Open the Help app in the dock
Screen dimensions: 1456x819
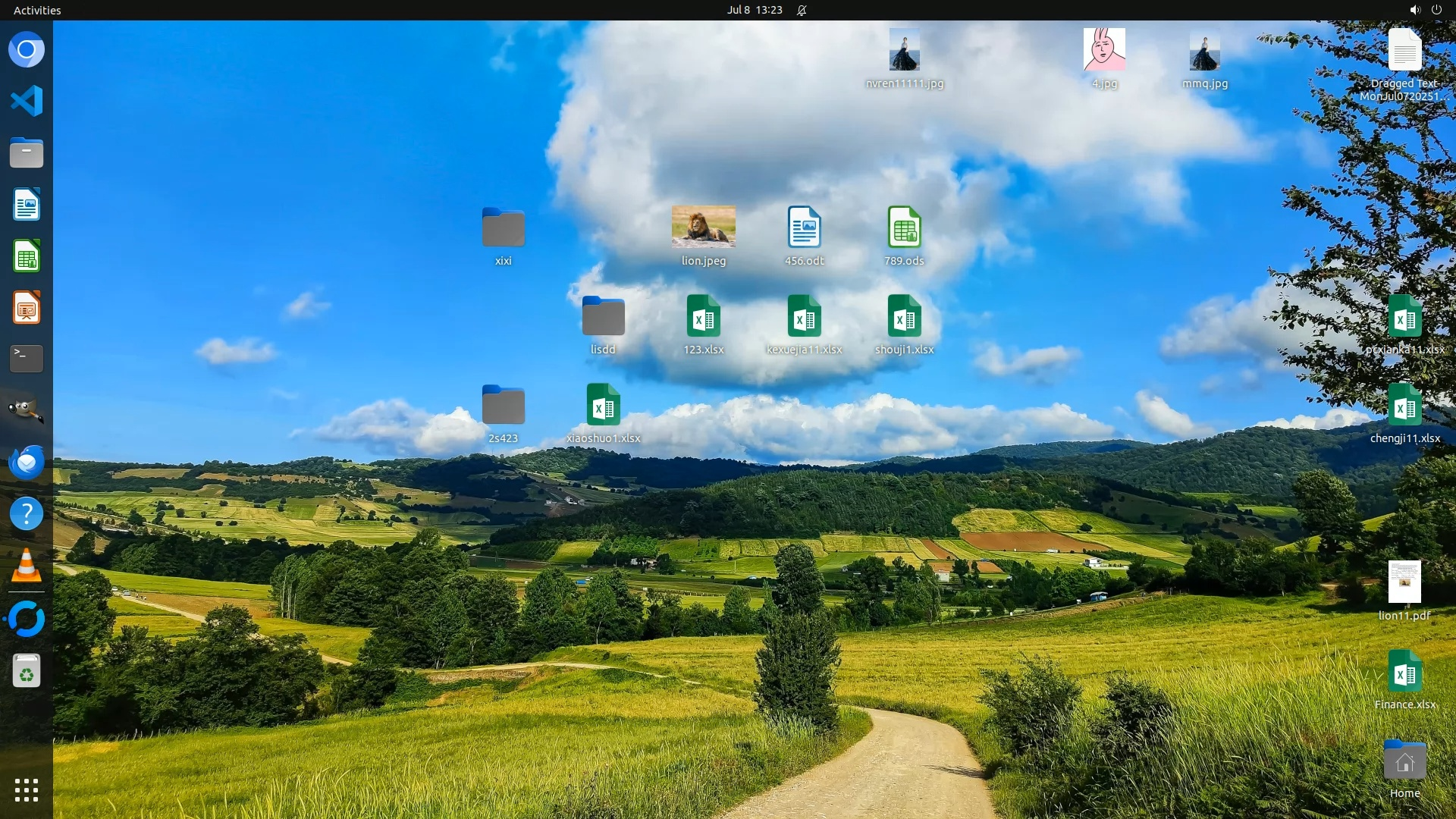pos(27,513)
